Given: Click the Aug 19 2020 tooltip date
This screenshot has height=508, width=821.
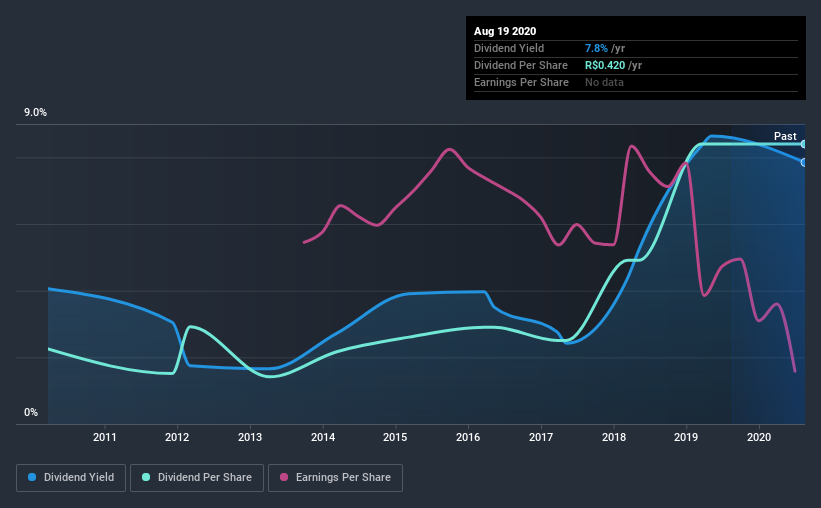Looking at the screenshot, I should [x=505, y=31].
